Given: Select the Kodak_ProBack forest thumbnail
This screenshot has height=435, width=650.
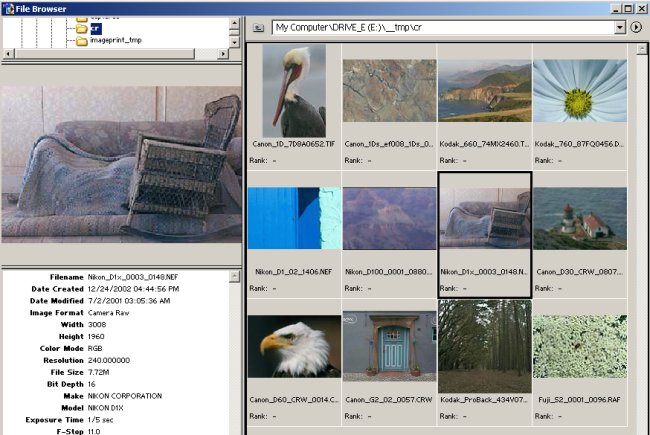Looking at the screenshot, I should point(485,346).
